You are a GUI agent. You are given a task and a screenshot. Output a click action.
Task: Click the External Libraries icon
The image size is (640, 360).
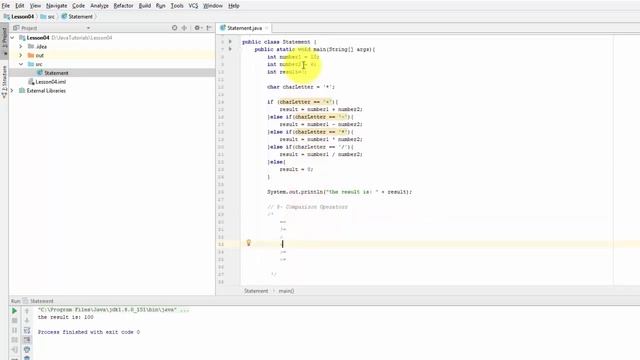[22, 91]
